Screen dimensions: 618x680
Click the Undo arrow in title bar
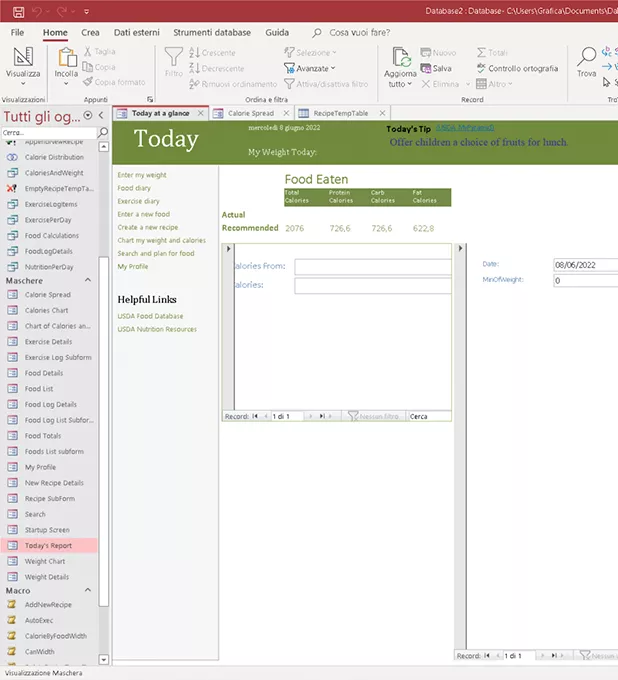(37, 11)
